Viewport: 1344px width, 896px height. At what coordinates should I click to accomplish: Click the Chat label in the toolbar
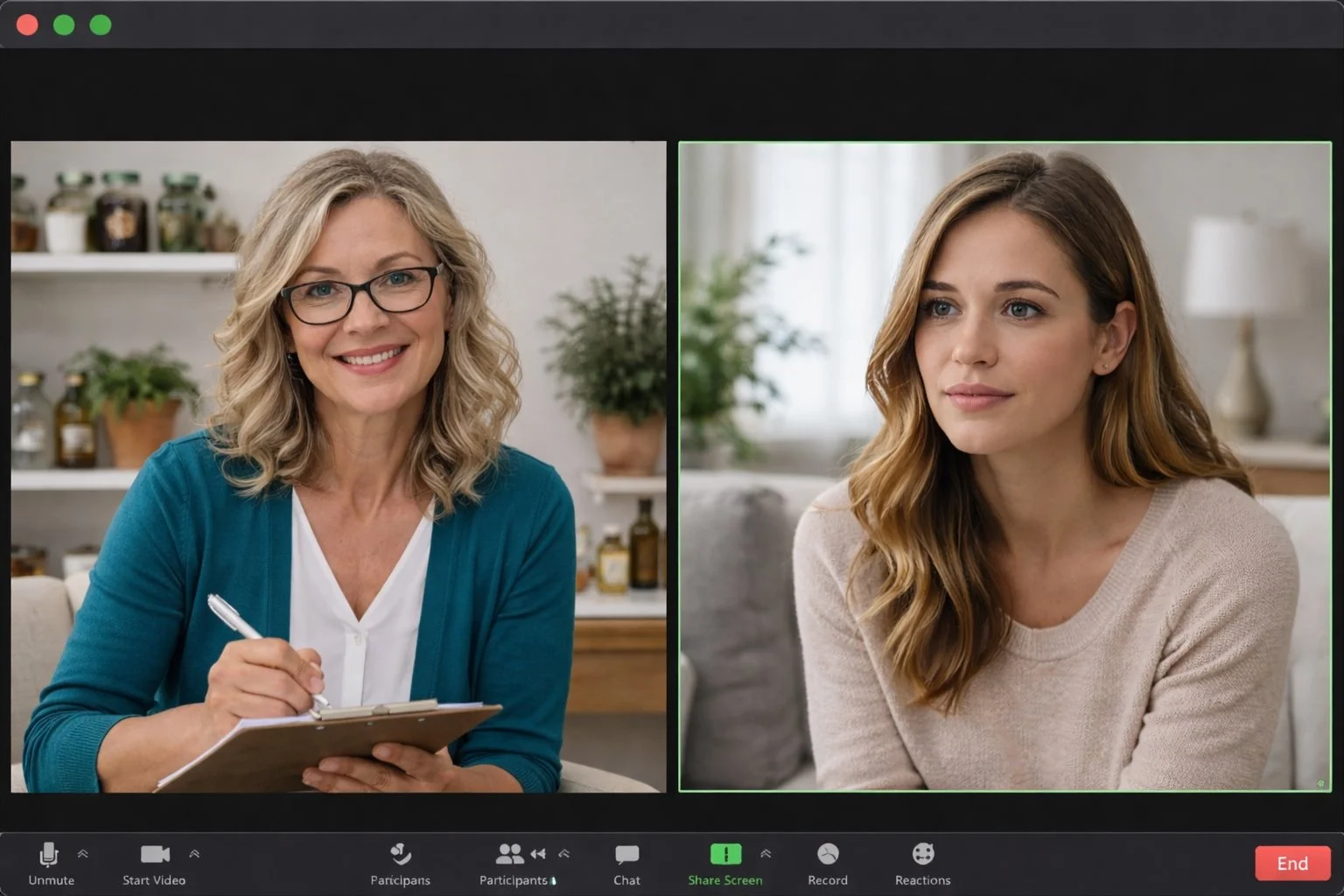pyautogui.click(x=626, y=880)
